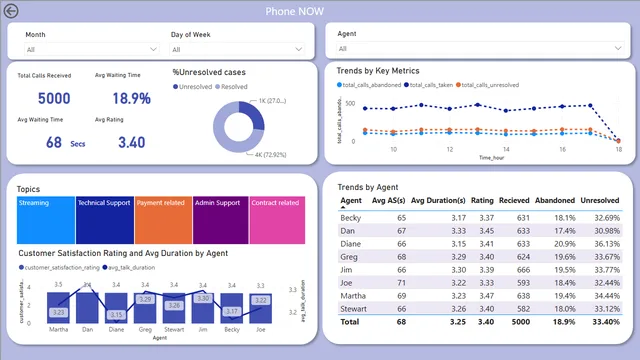The image size is (640, 360).
Task: Select Martha row in agent table
Action: (480, 296)
